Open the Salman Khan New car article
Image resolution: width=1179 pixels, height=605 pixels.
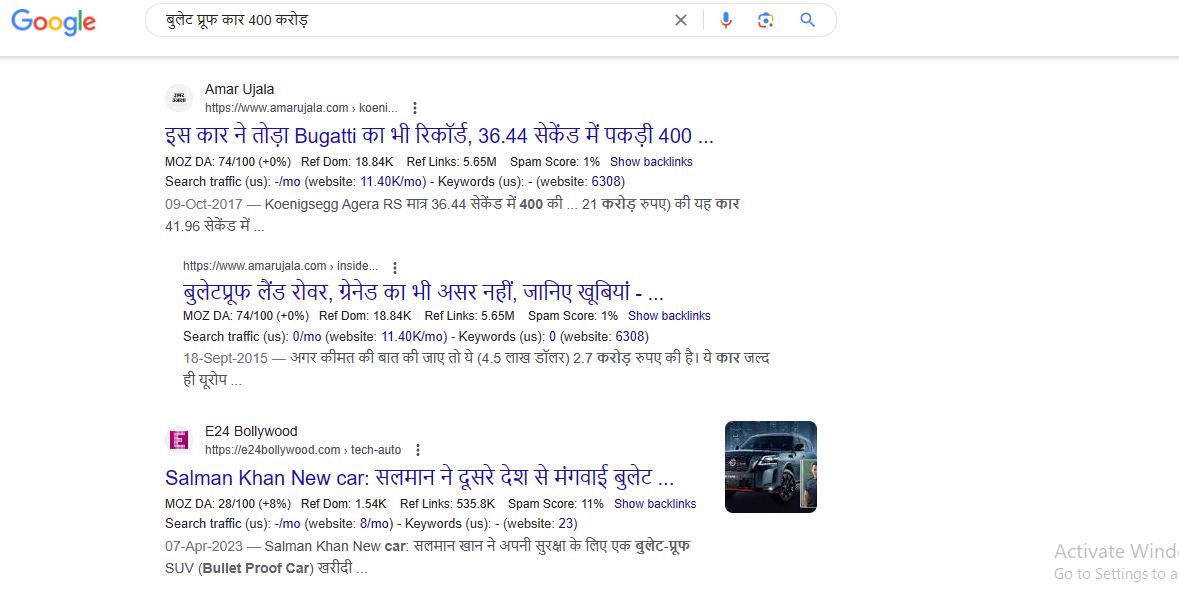(419, 478)
